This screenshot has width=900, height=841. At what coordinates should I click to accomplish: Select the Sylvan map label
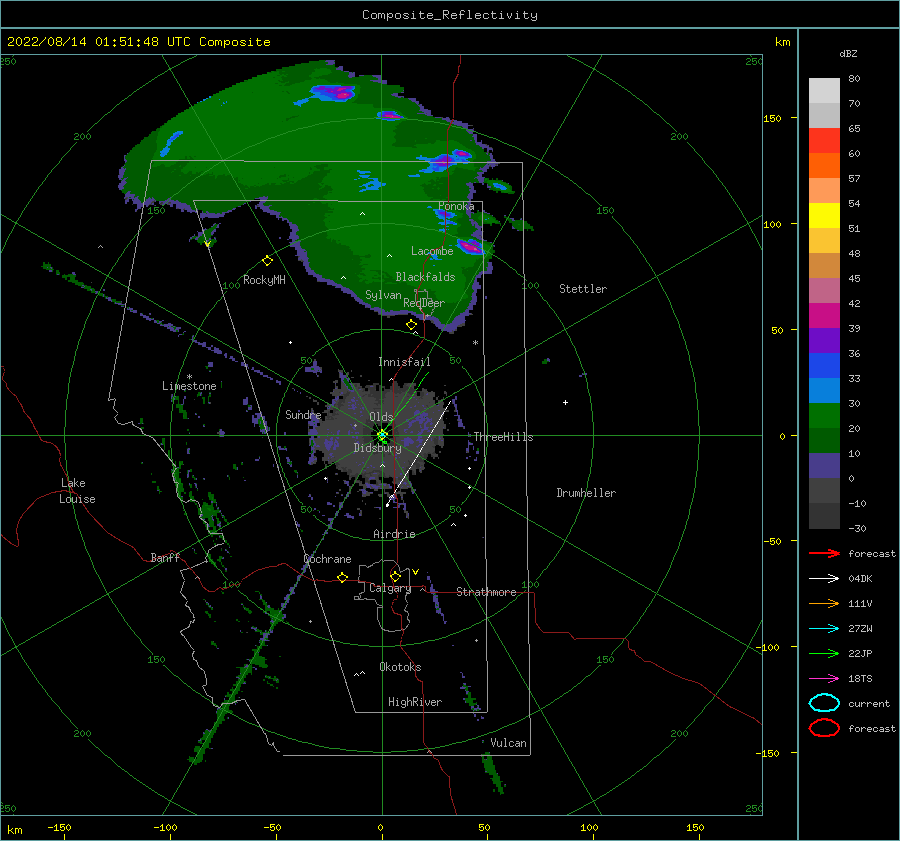click(x=383, y=295)
